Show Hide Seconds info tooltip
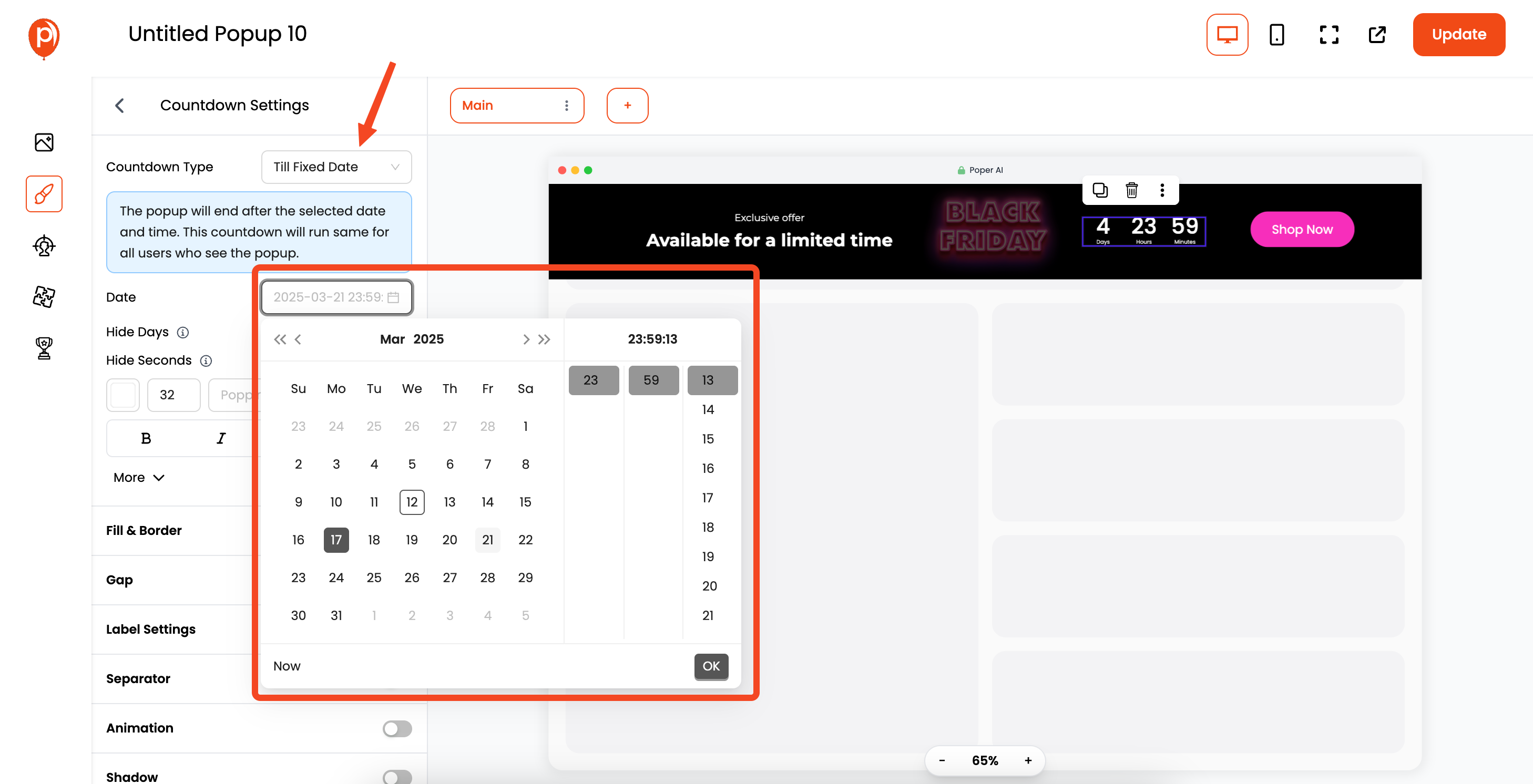Screen dimensions: 1533x784 [206, 360]
